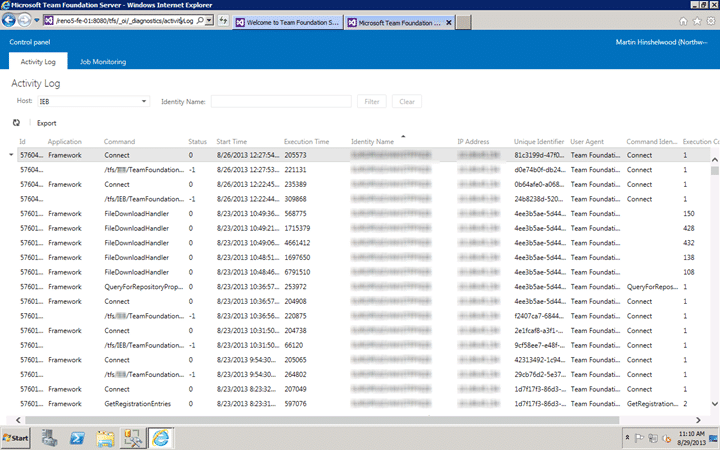Click the search magnifier in the address bar
Viewport: 720px width, 450px height.
point(200,21)
